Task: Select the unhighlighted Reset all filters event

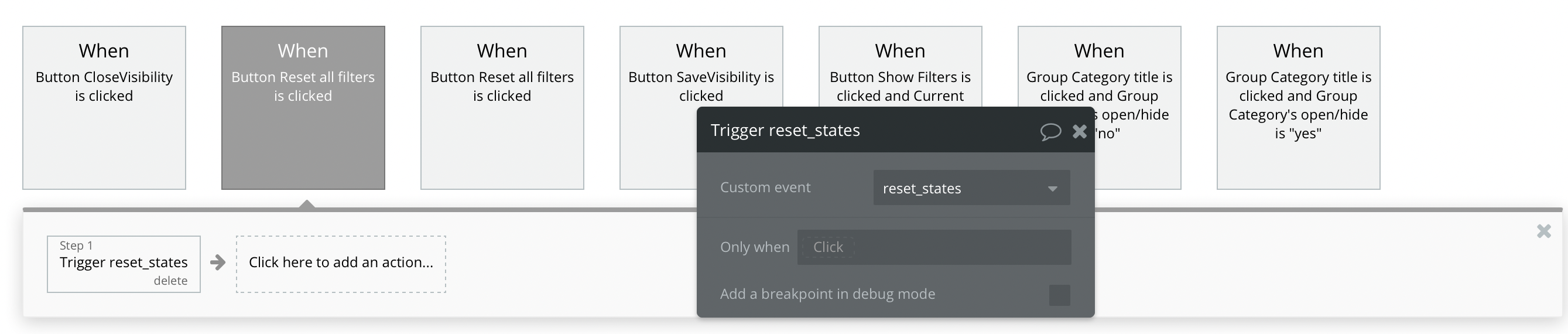Action: 502,107
